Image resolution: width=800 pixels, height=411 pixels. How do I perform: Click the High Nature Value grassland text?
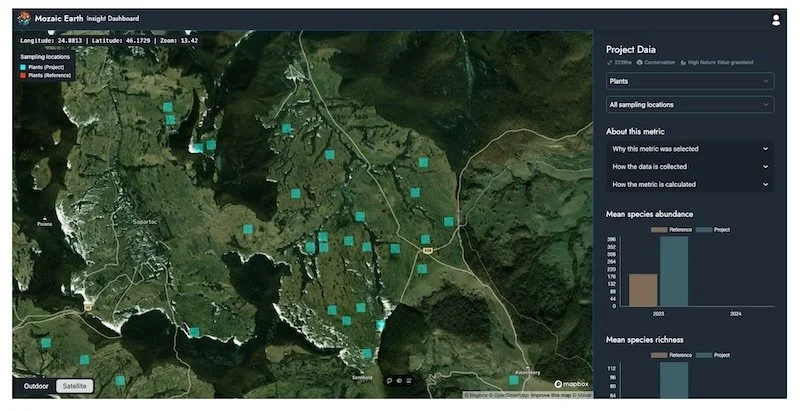[720, 62]
